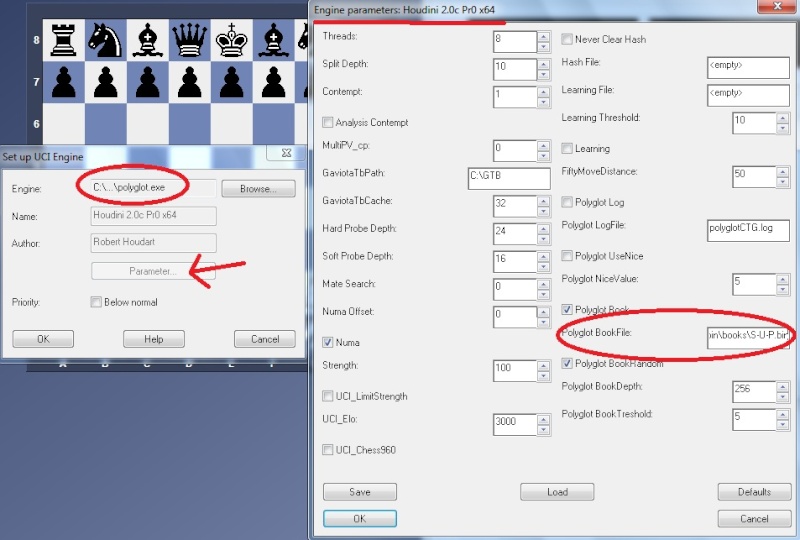Click the Learning File input field
Image resolution: width=800 pixels, height=540 pixels.
point(748,95)
